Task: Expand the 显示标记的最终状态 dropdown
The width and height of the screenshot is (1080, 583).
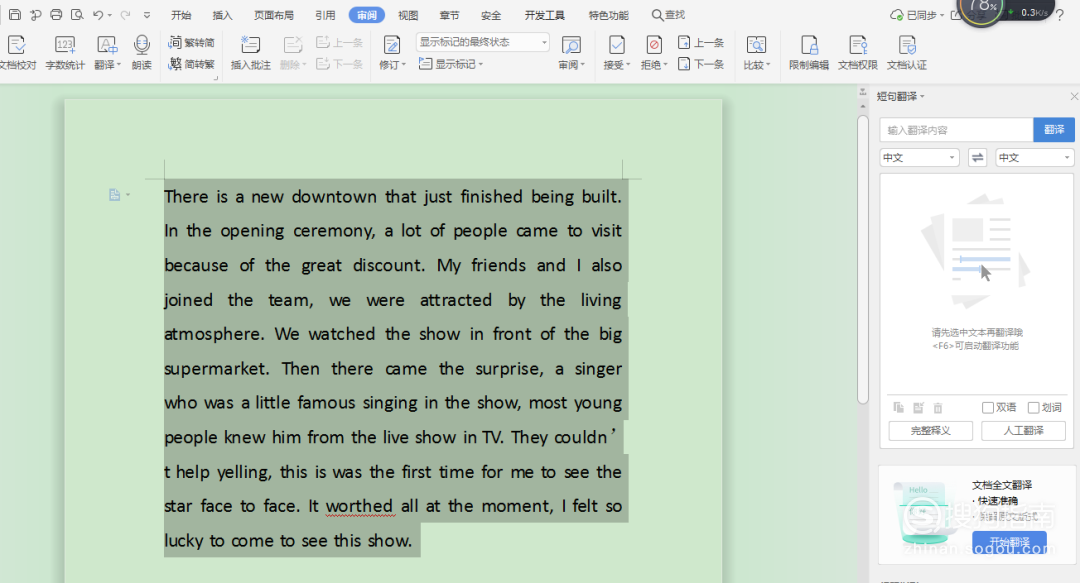Action: tap(483, 42)
